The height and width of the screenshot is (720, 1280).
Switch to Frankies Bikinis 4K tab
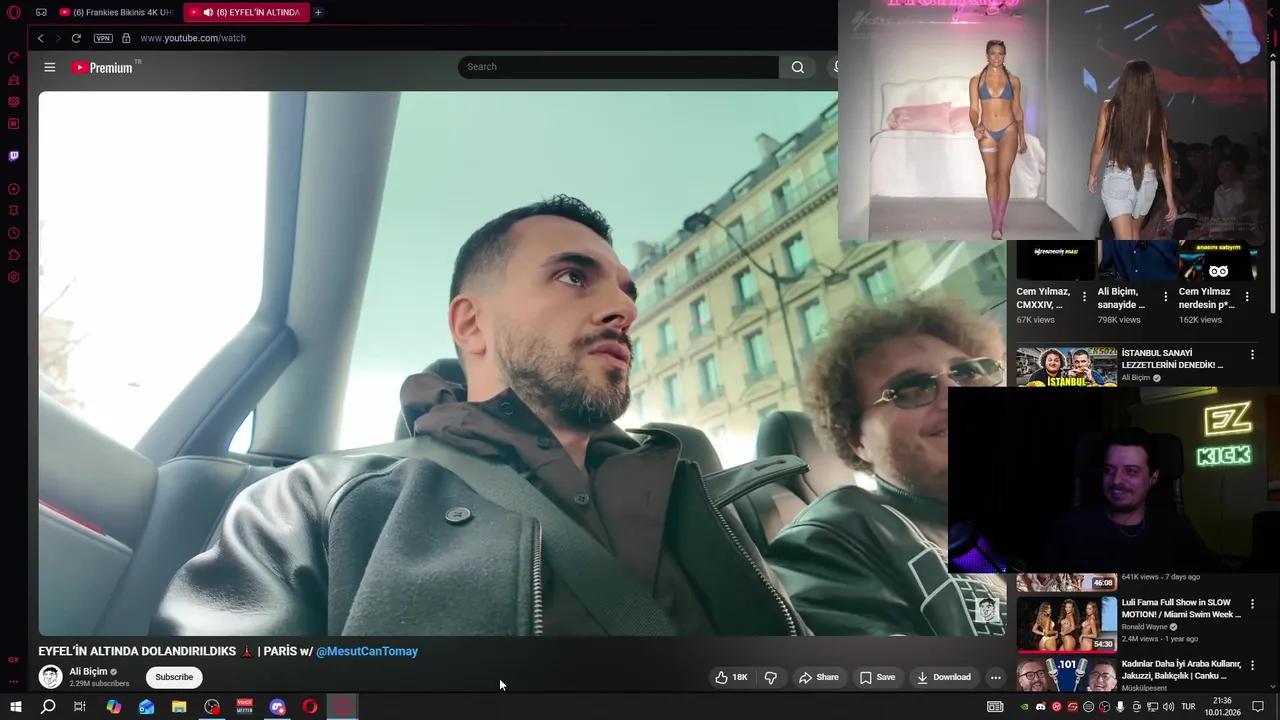pos(116,12)
